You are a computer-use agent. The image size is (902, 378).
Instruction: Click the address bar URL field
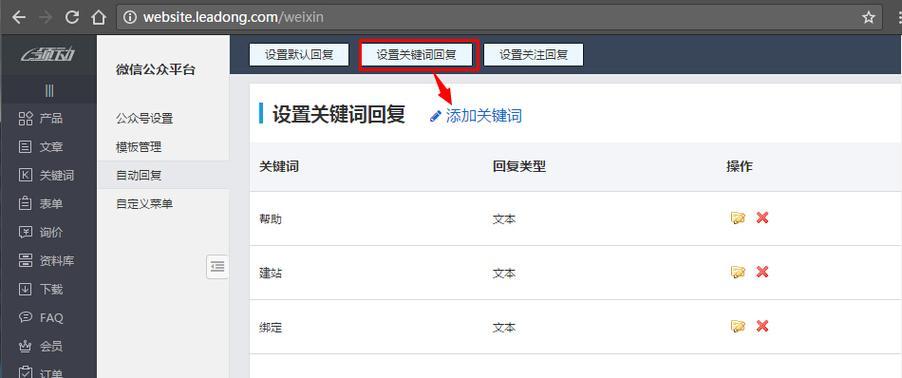click(x=499, y=17)
